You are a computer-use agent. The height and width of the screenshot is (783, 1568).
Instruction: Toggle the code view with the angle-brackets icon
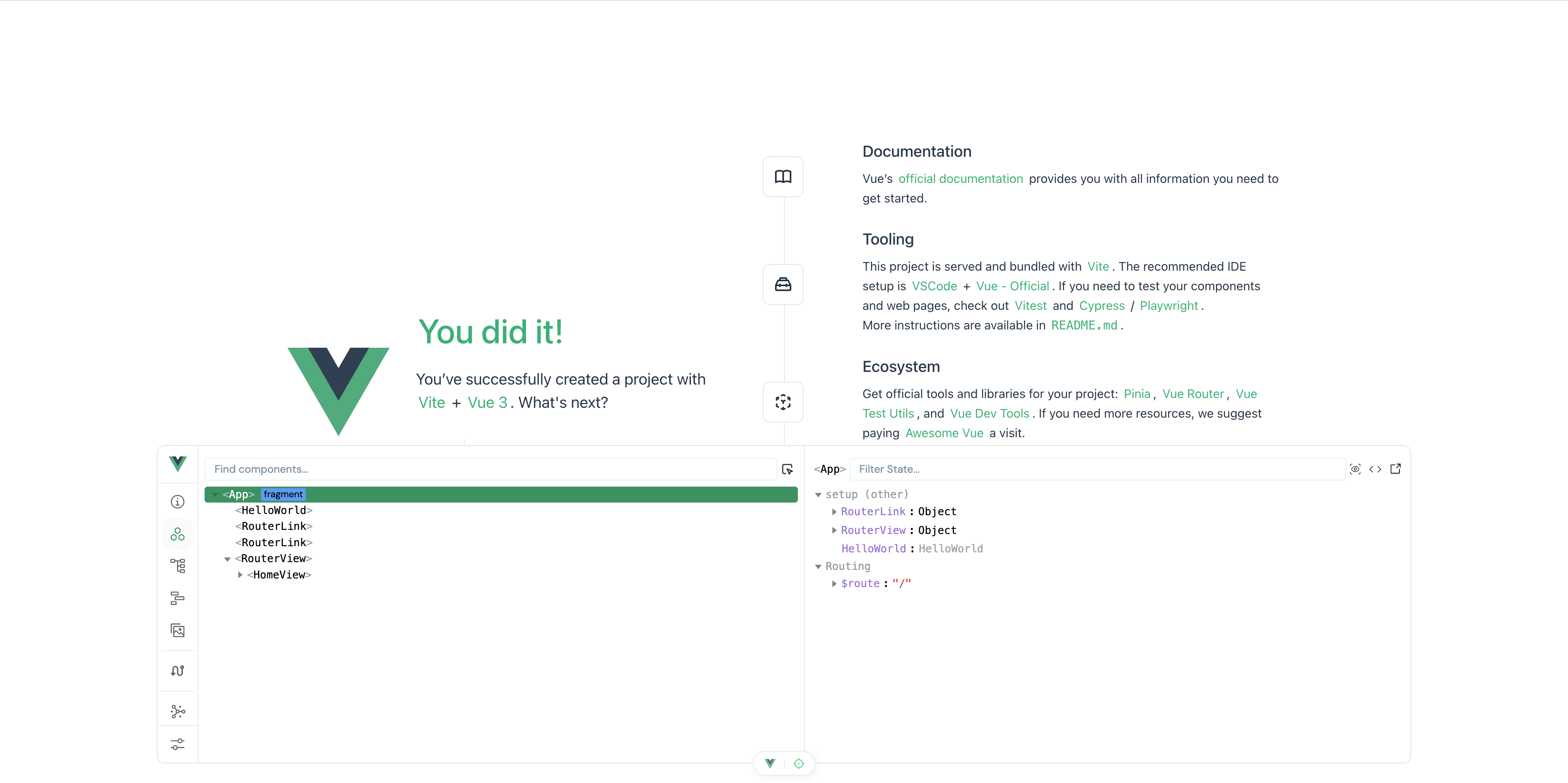(x=1376, y=469)
